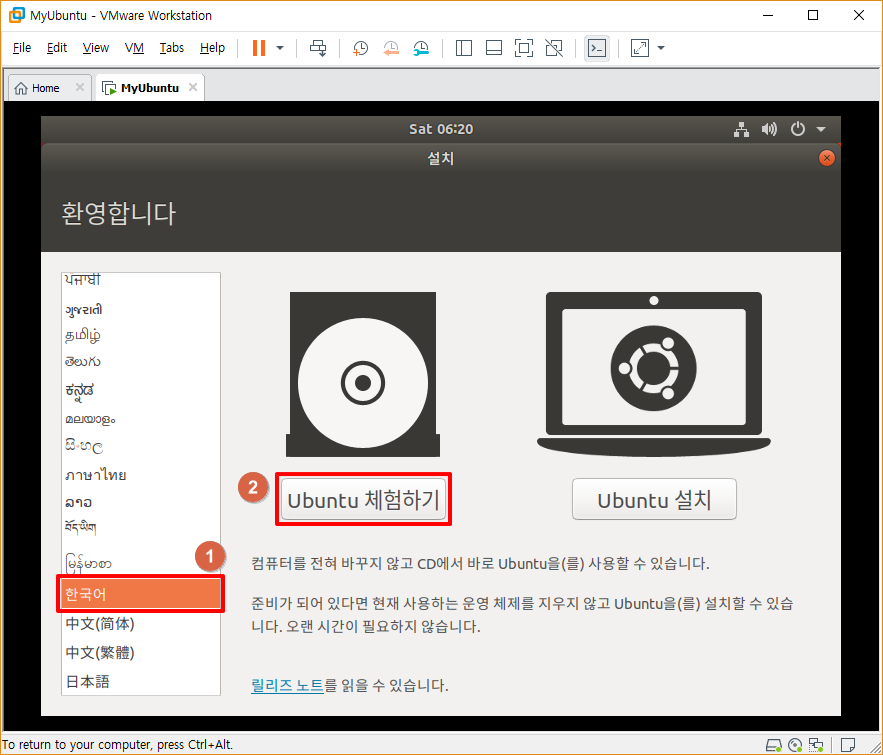The width and height of the screenshot is (883, 755).
Task: Click the Unity mode toolbar icon
Action: (554, 48)
